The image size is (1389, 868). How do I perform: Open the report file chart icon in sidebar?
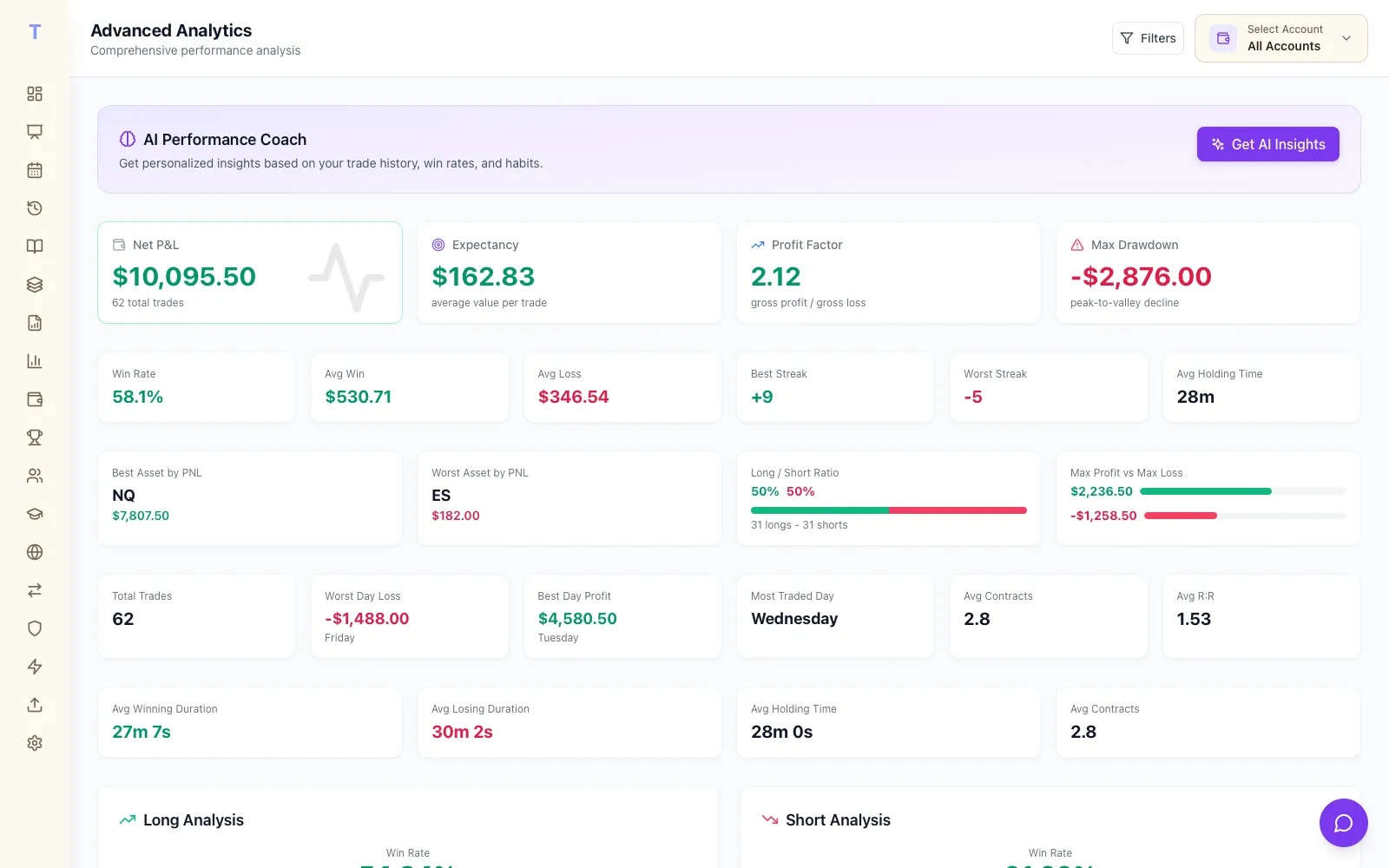coord(35,323)
